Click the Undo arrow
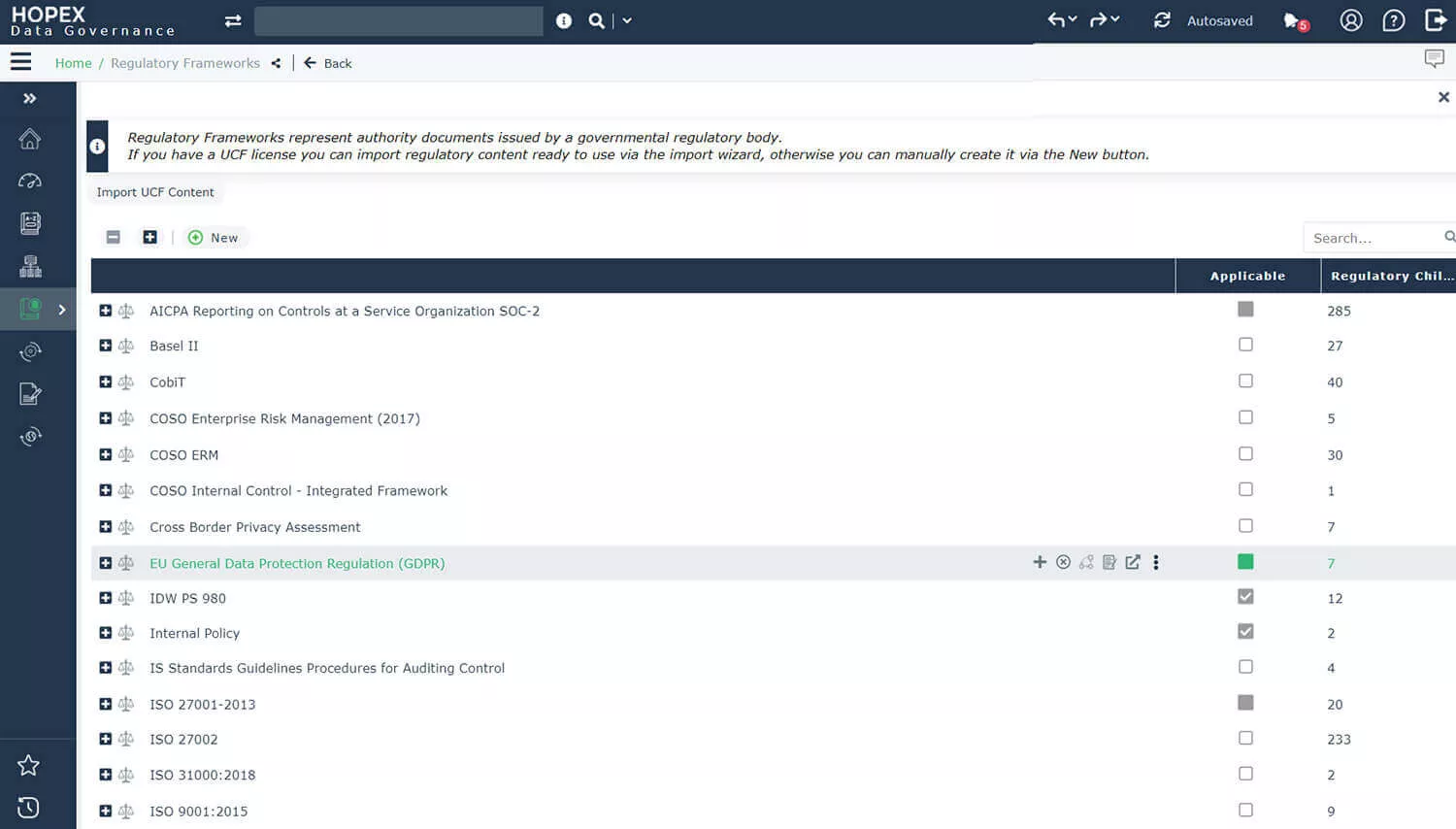The image size is (1456, 829). (x=1056, y=19)
